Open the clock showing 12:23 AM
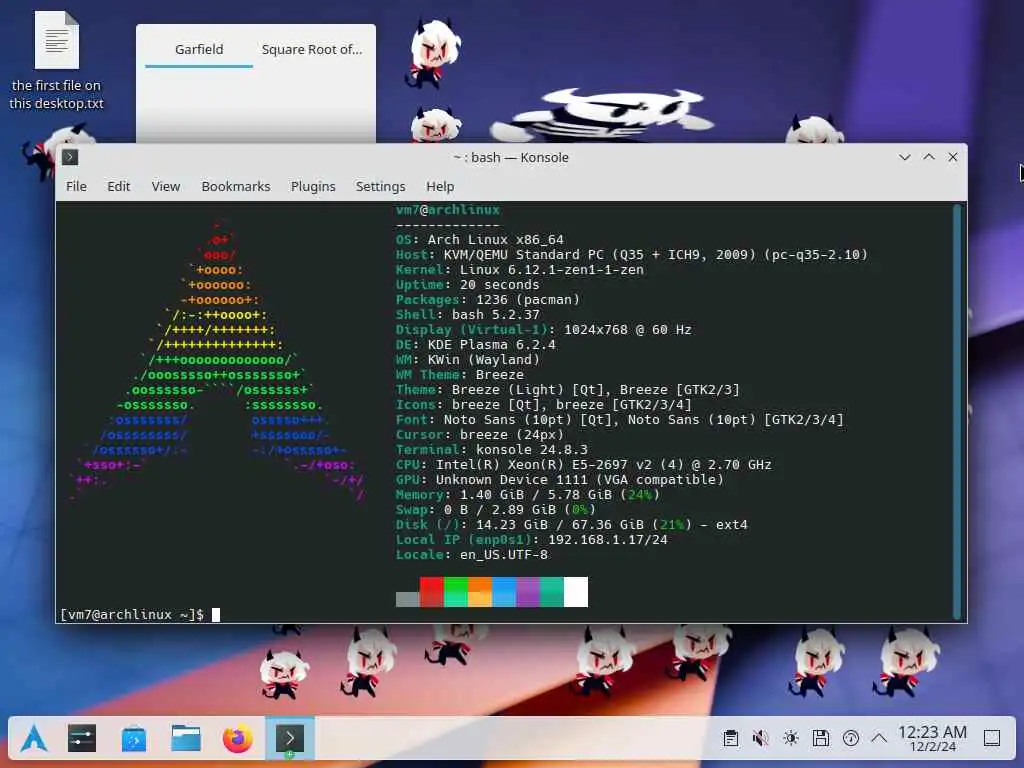The width and height of the screenshot is (1024, 768). (x=933, y=739)
